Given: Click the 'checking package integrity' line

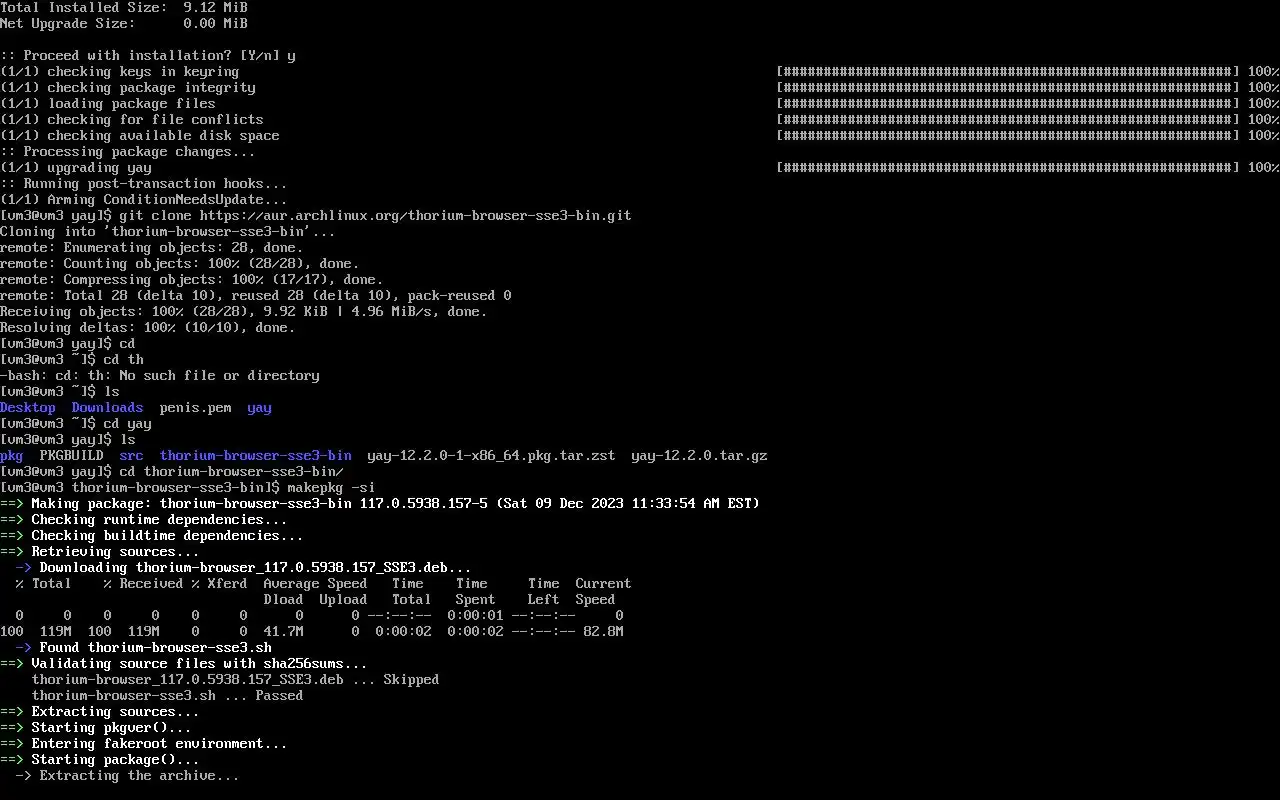Looking at the screenshot, I should tap(128, 87).
